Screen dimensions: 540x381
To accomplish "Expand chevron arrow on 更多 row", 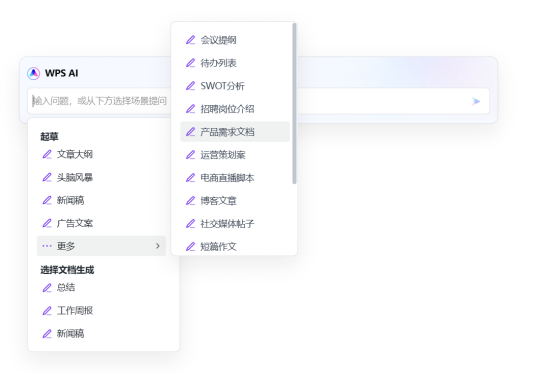I will click(158, 246).
